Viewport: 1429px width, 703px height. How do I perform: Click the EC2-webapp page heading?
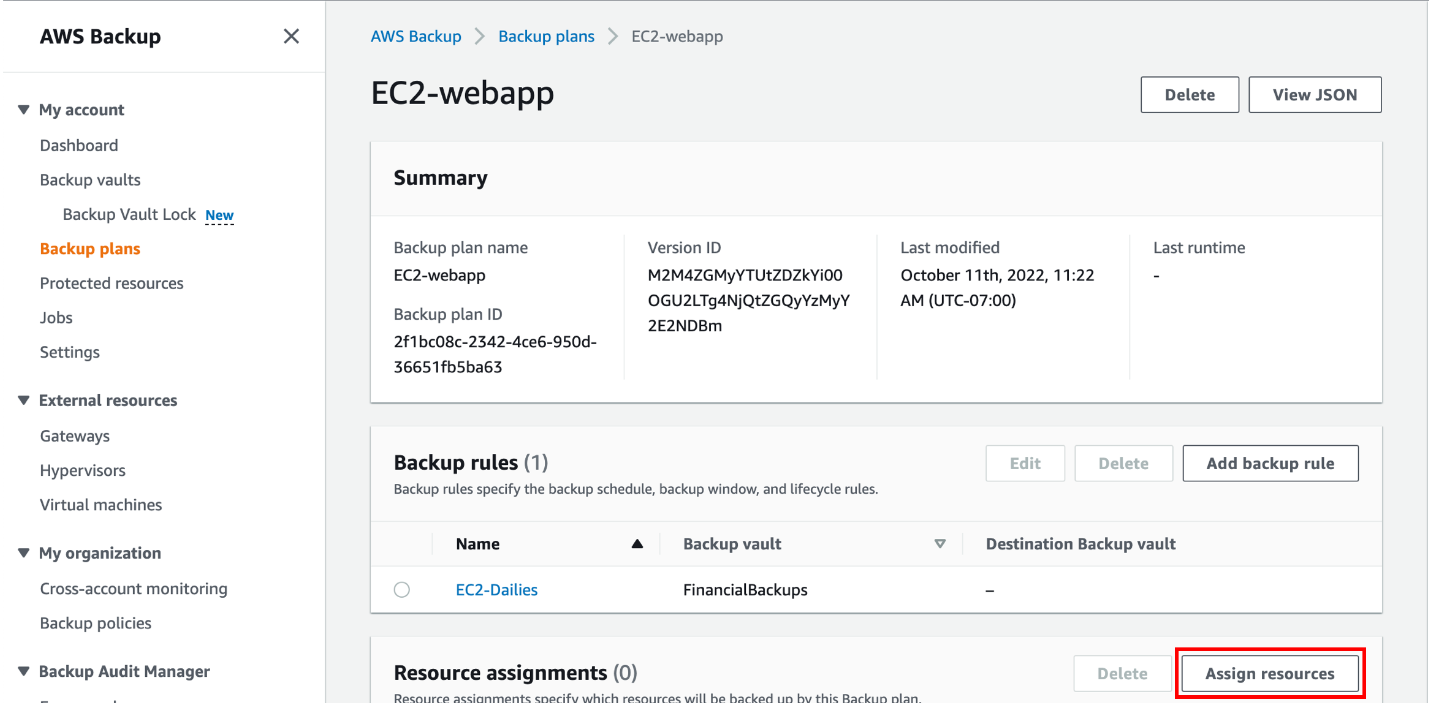pyautogui.click(x=462, y=93)
